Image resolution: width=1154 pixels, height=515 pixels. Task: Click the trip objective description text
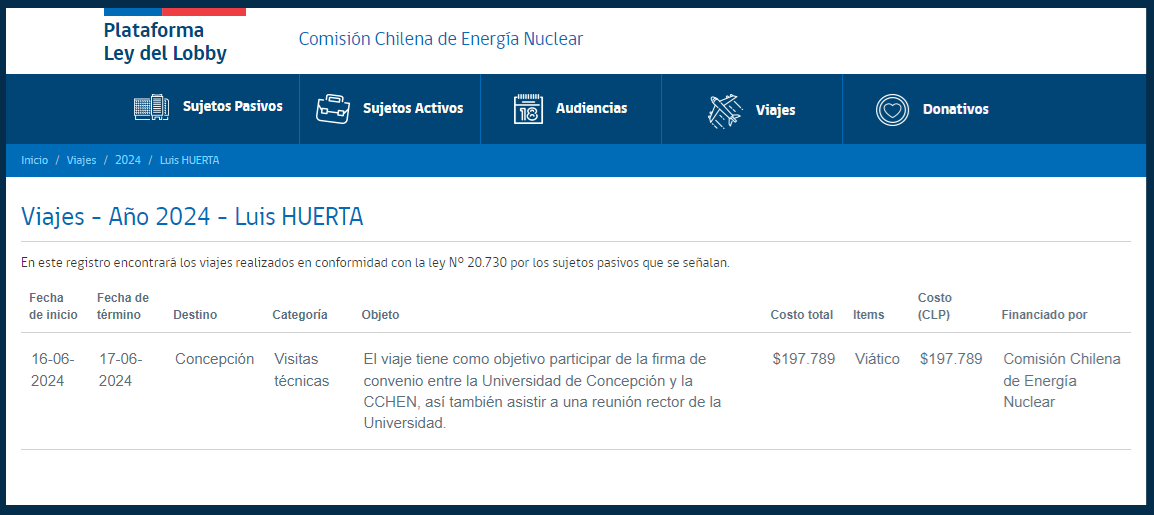543,391
